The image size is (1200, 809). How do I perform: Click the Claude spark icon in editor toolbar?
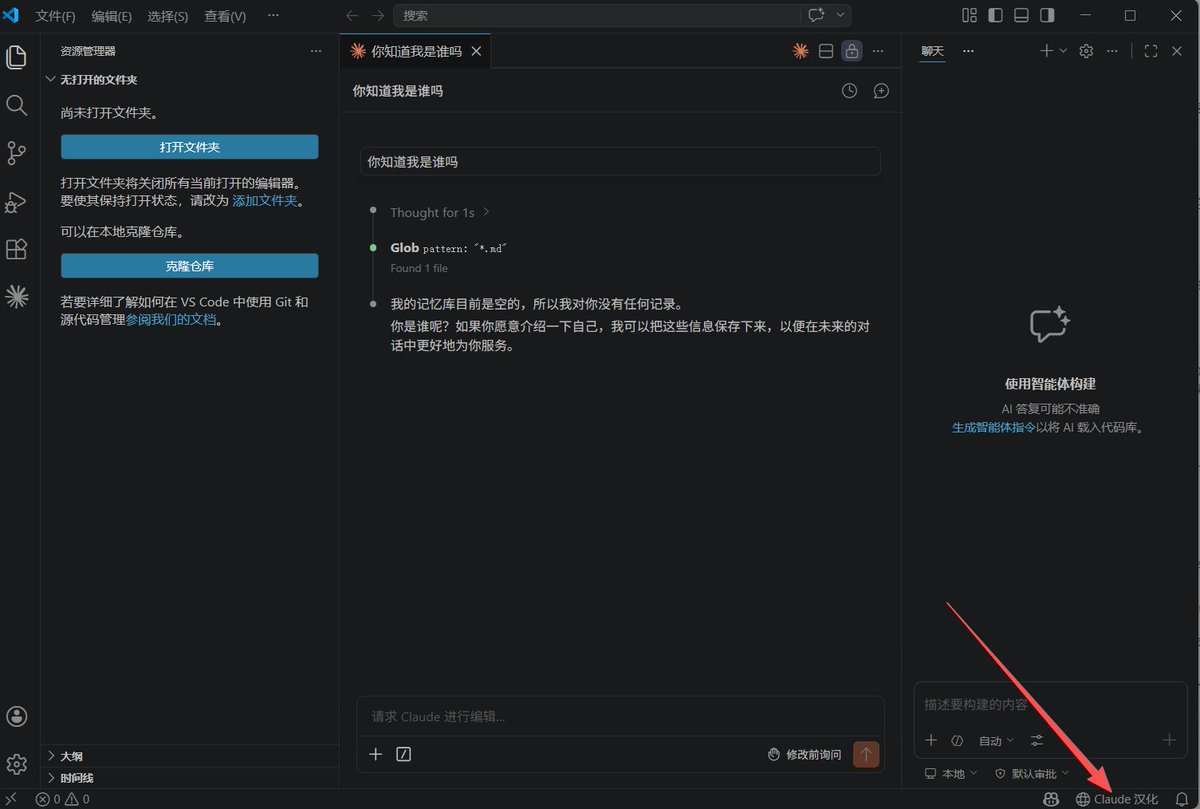click(x=800, y=51)
